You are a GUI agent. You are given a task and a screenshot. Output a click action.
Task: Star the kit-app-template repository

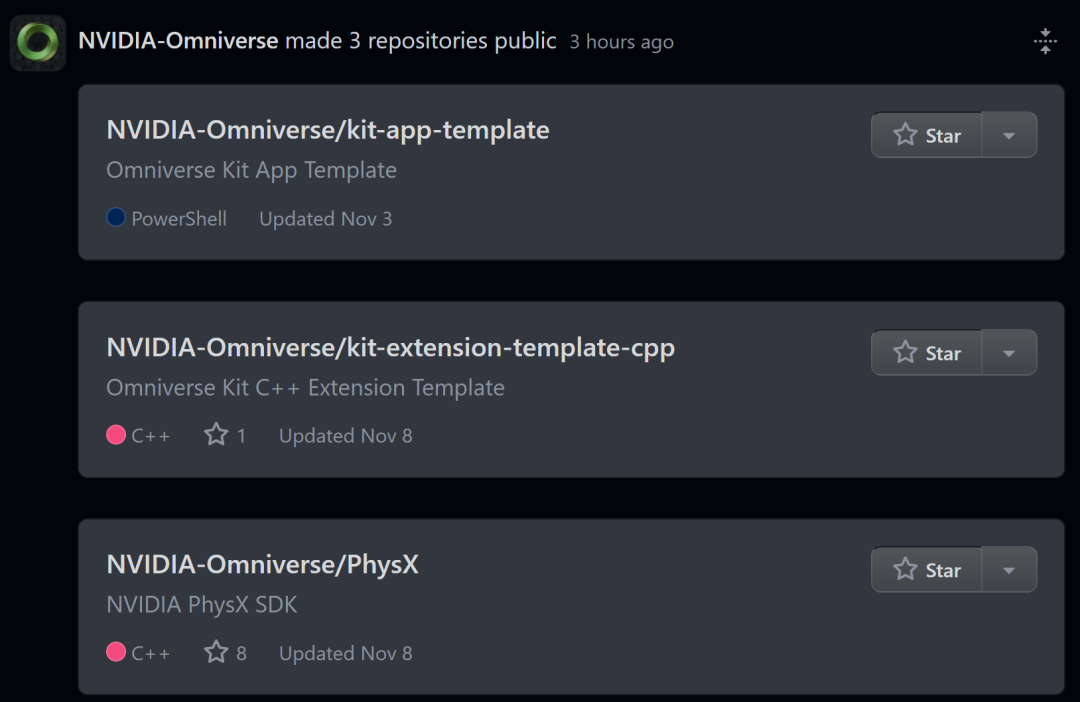coord(928,135)
